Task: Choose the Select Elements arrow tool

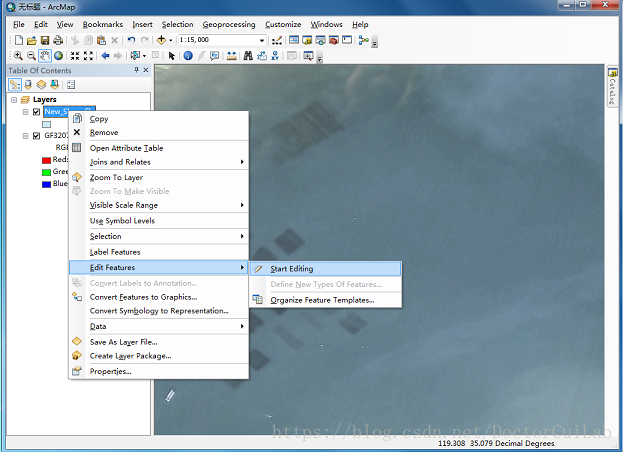Action: pos(172,56)
